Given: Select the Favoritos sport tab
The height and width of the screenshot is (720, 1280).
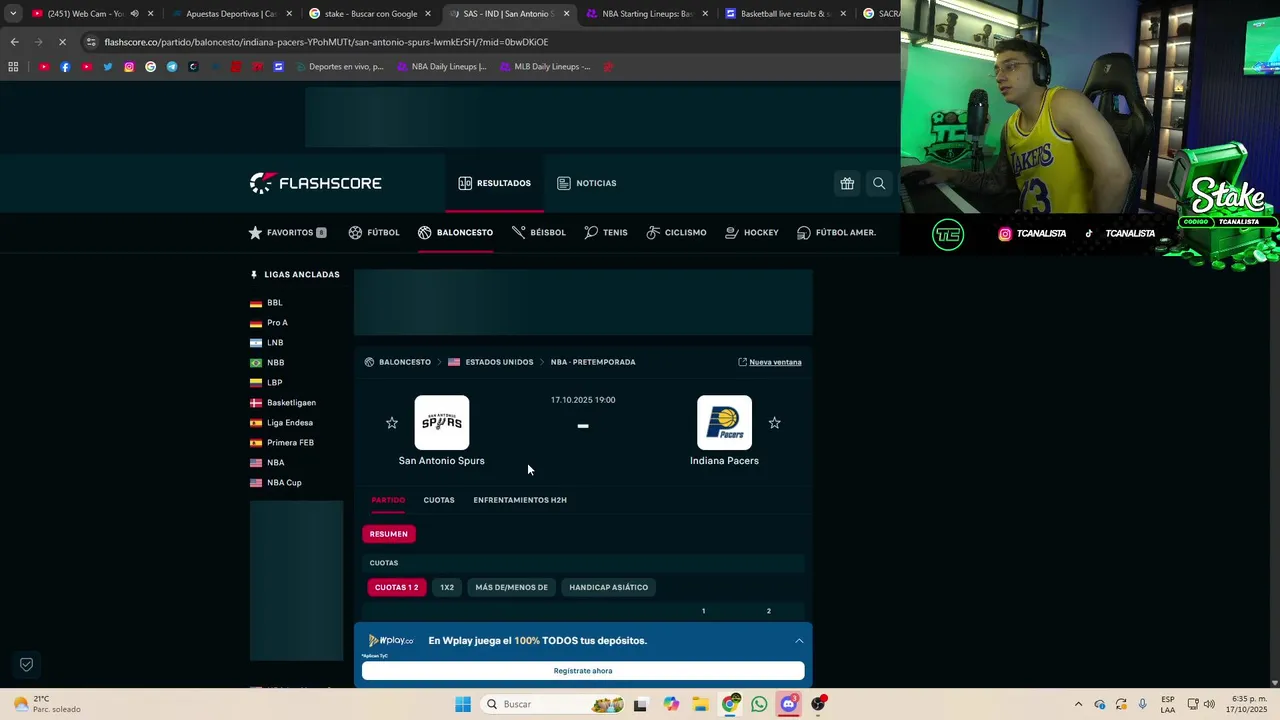Looking at the screenshot, I should 288,232.
